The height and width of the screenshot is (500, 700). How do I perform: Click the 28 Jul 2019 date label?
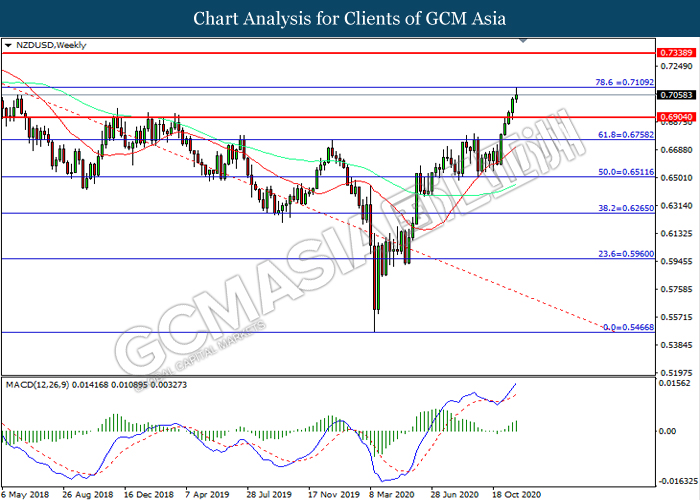[269, 495]
